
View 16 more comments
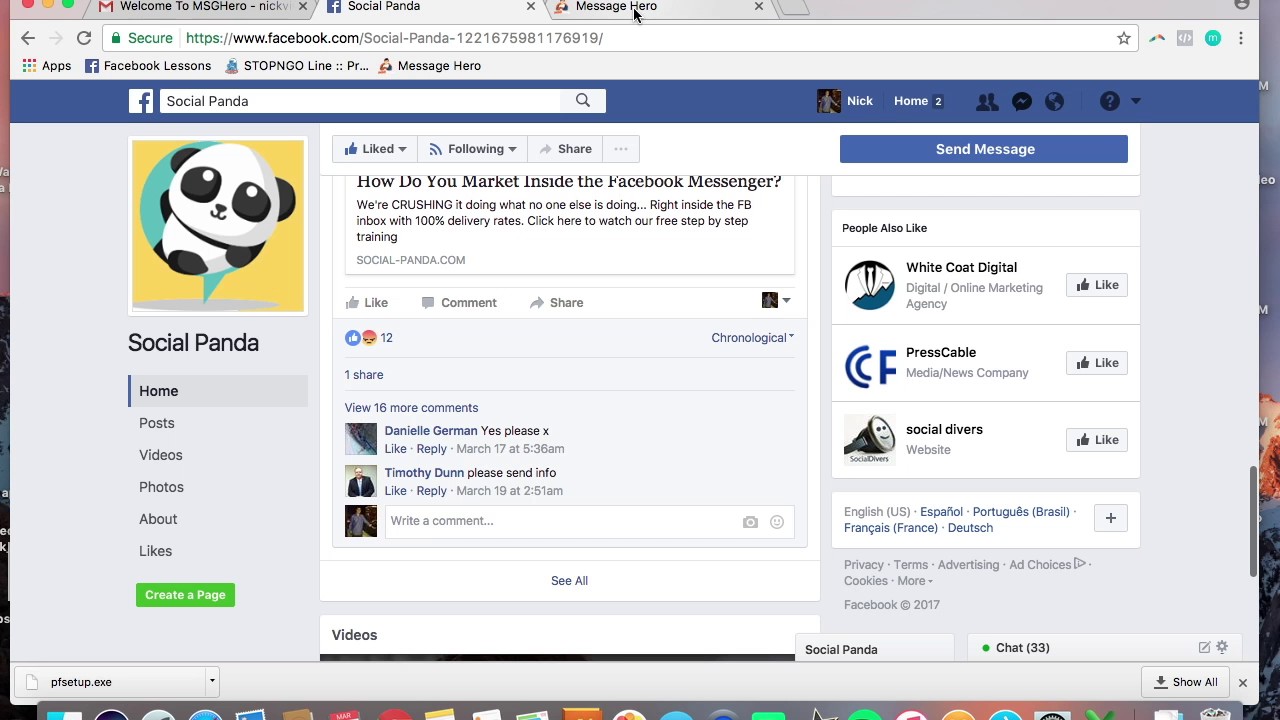pyautogui.click(x=411, y=408)
